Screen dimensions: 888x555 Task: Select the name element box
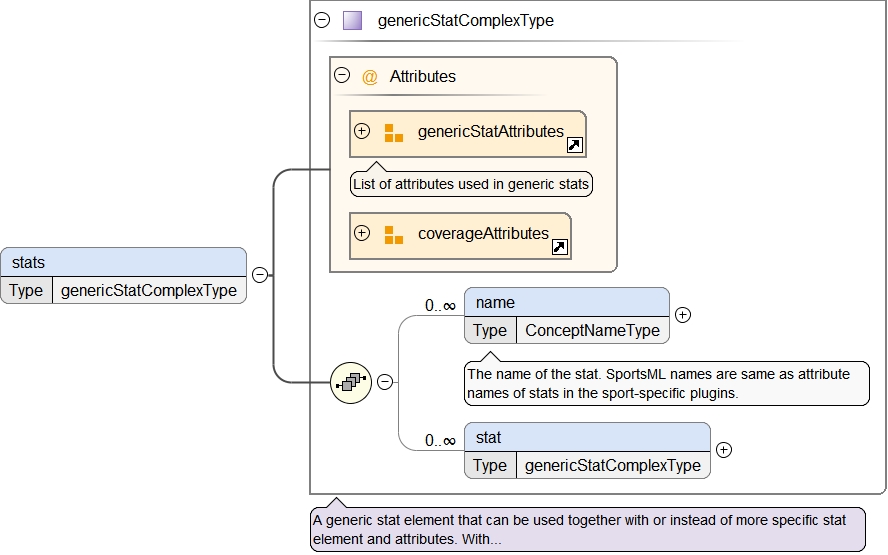pyautogui.click(x=566, y=302)
